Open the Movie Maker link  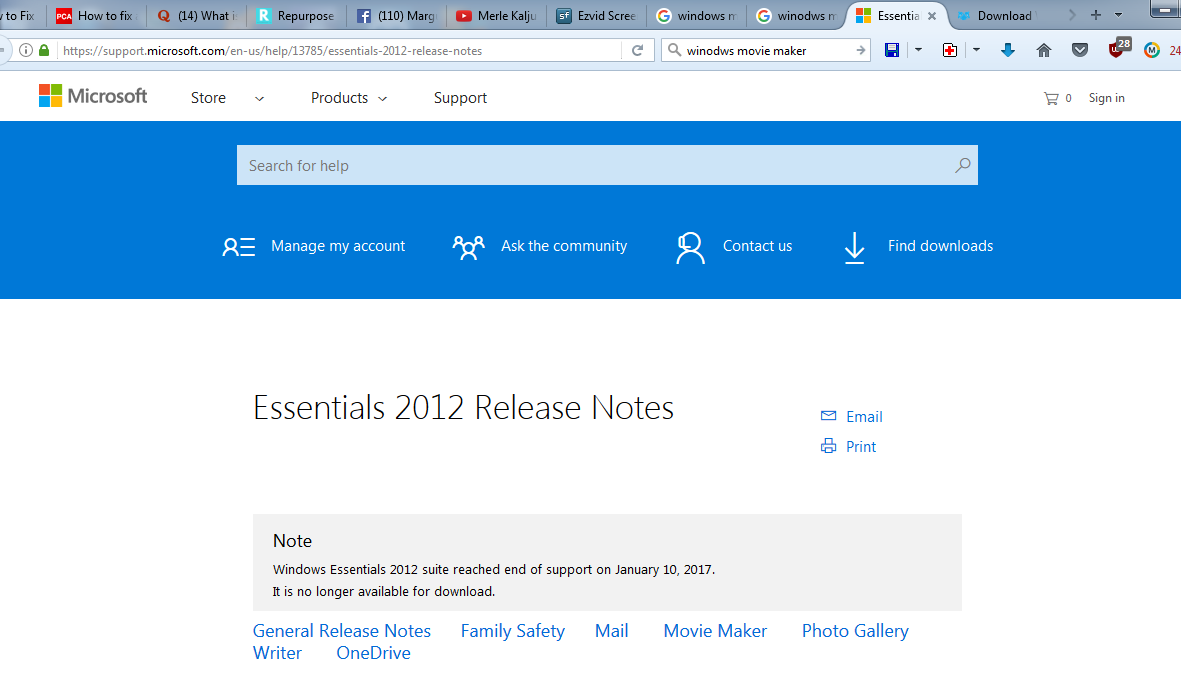click(x=715, y=631)
